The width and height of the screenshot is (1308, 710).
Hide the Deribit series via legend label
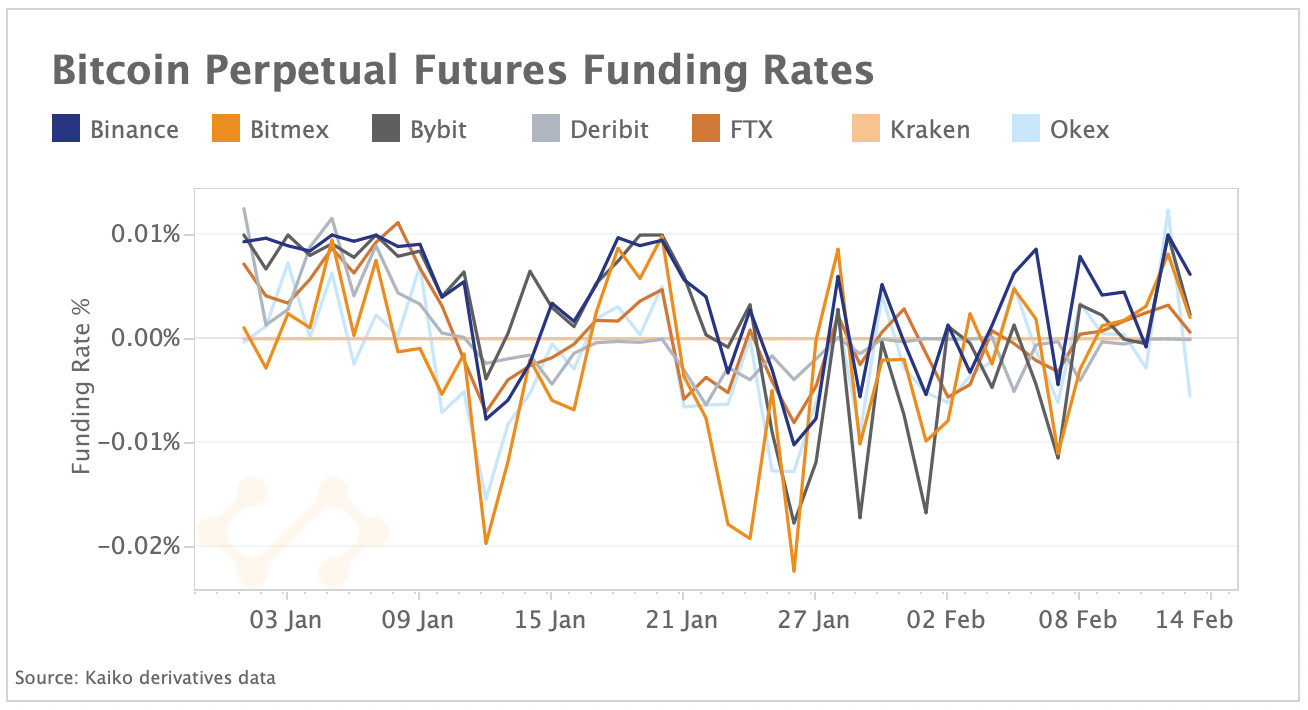(609, 130)
